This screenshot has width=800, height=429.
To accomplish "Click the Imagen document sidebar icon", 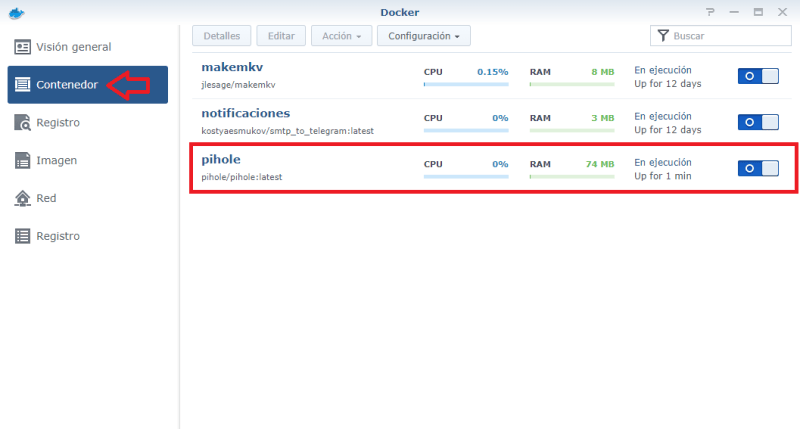I will tap(22, 160).
